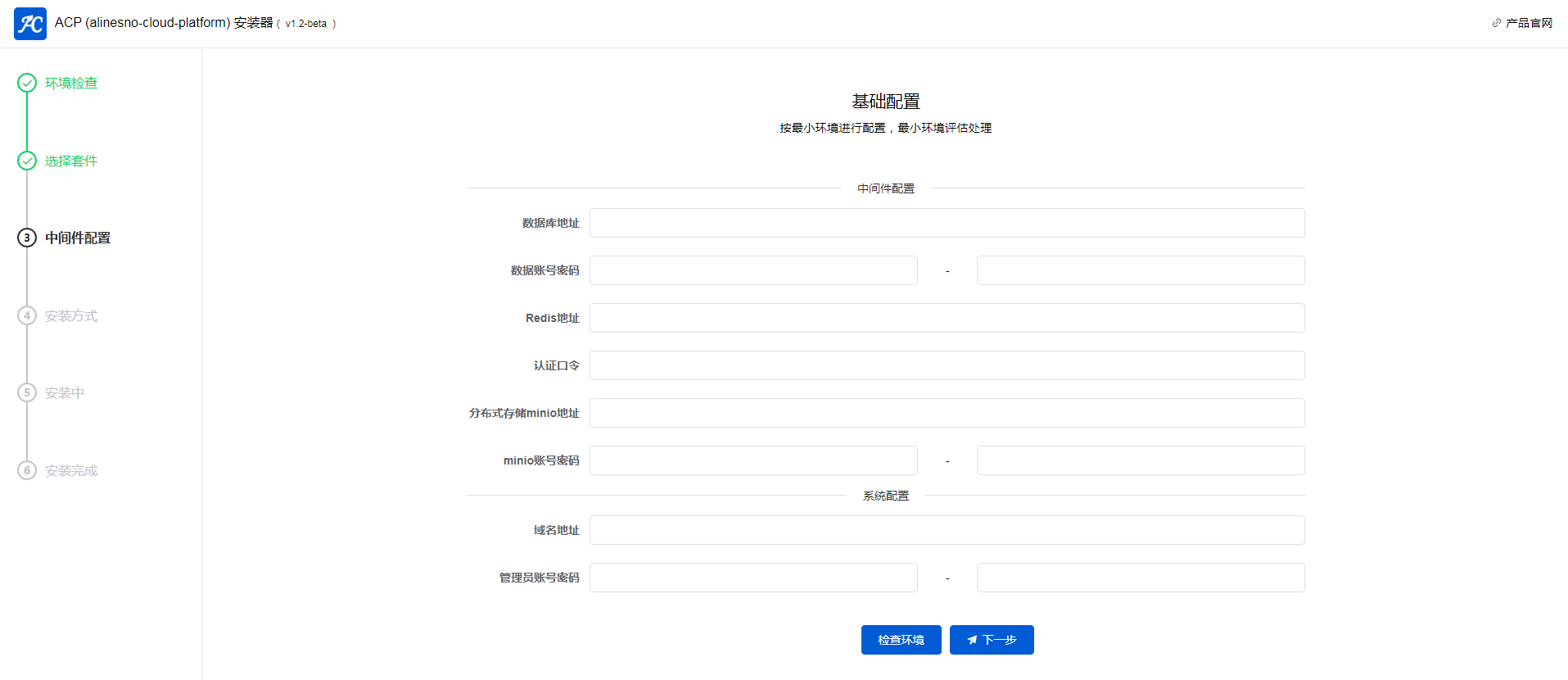Click the minio地址 storage input field
1568x680 pixels.
tap(947, 413)
